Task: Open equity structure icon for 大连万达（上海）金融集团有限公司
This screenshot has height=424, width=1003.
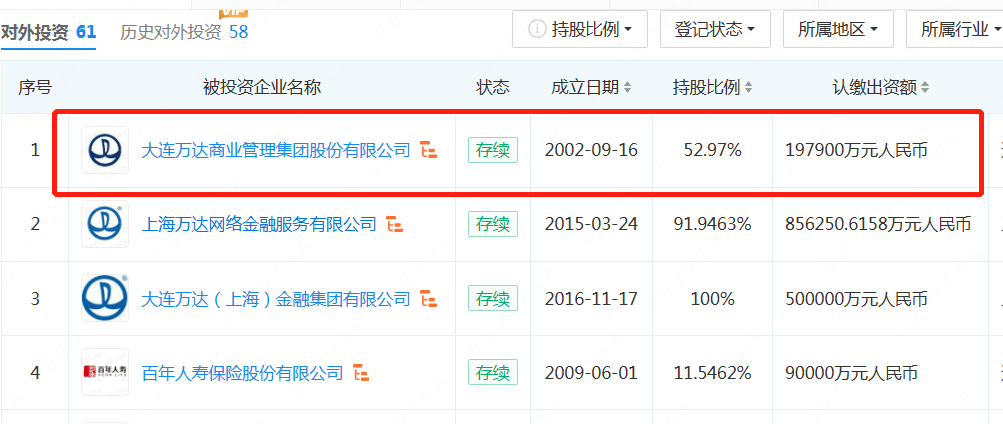Action: pyautogui.click(x=429, y=299)
